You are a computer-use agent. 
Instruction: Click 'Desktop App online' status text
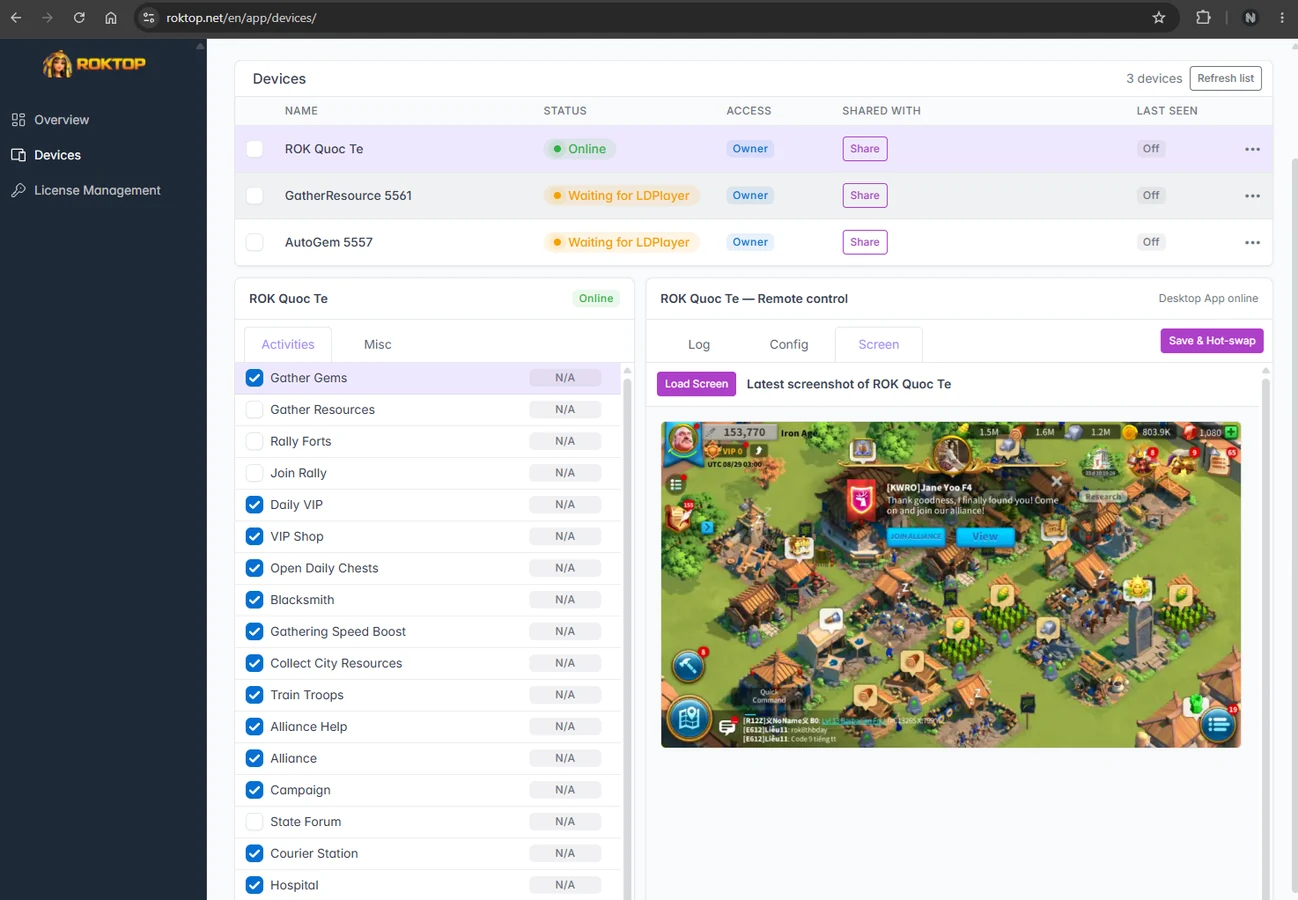click(x=1208, y=298)
